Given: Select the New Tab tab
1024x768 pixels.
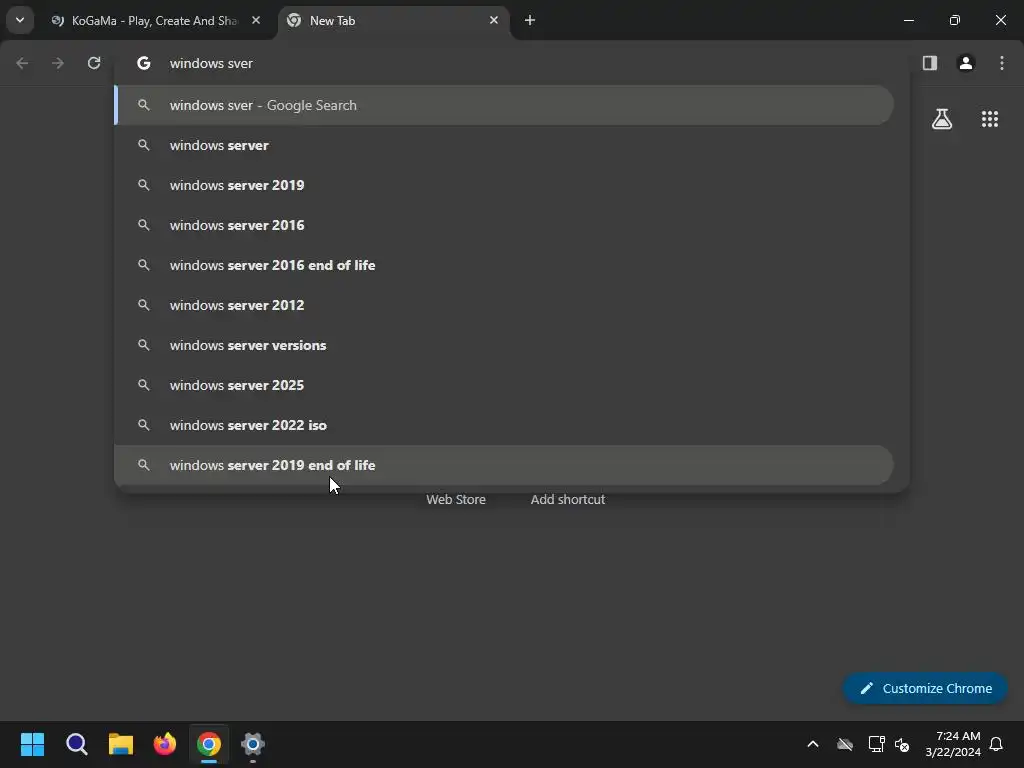Looking at the screenshot, I should click(392, 21).
